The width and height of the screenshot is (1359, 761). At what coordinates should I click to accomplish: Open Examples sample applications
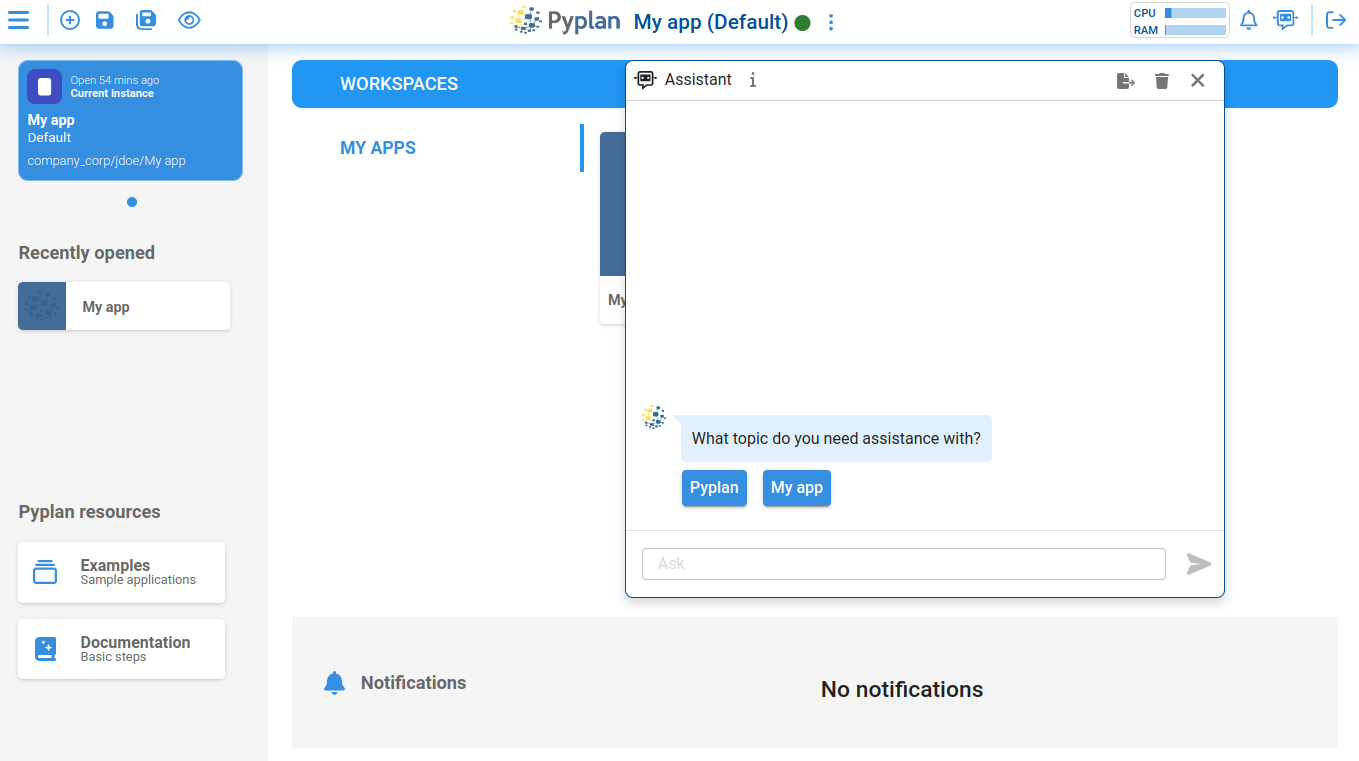pyautogui.click(x=121, y=572)
